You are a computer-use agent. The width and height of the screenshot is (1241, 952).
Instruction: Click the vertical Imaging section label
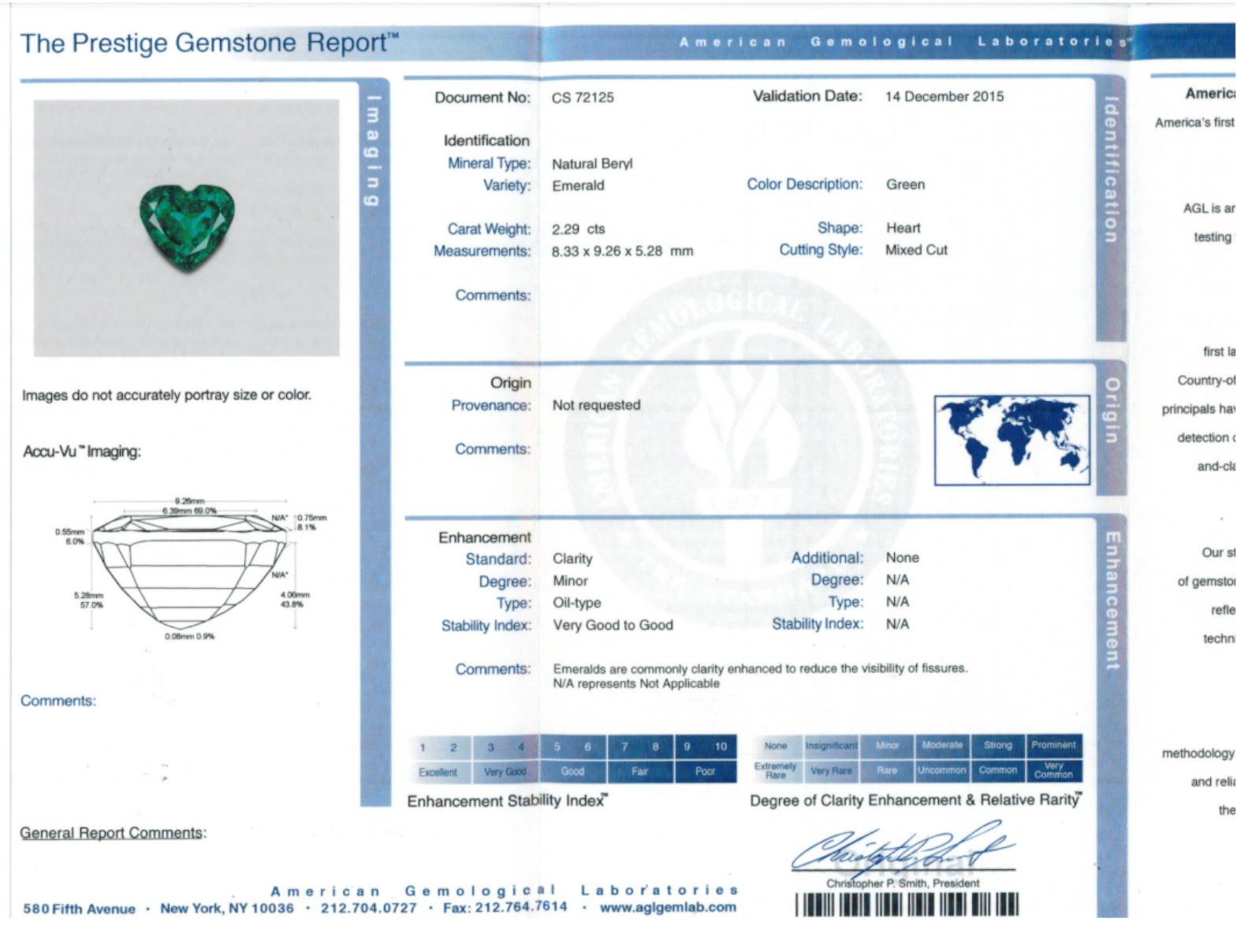373,151
